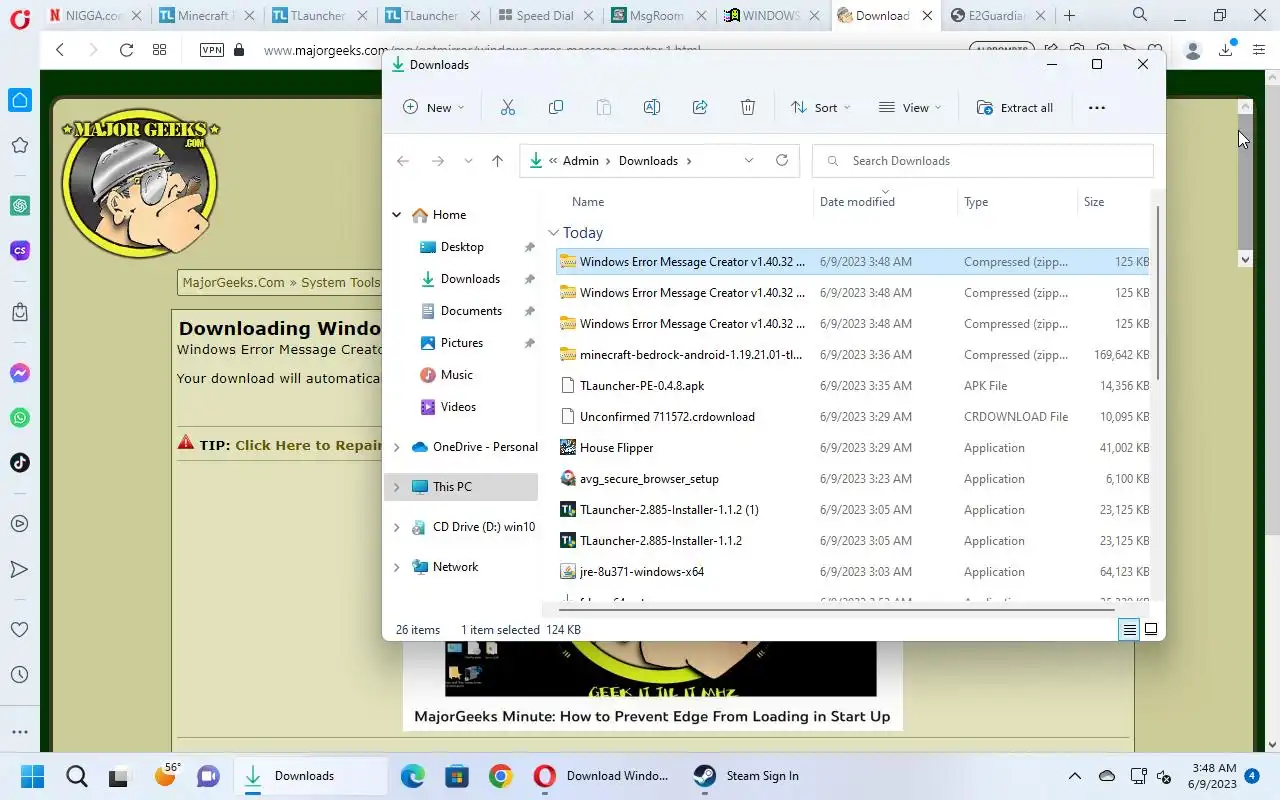Open recent locations chevron beside forward arrow
The height and width of the screenshot is (800, 1280).
point(468,161)
